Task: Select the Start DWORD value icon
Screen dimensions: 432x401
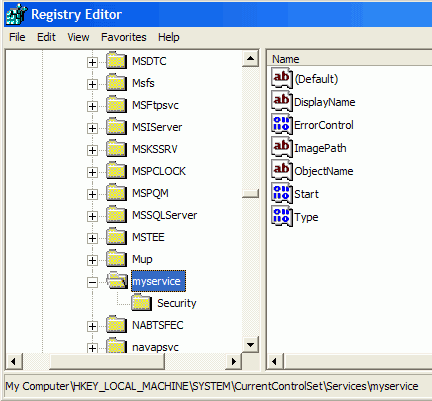Action: click(x=282, y=193)
